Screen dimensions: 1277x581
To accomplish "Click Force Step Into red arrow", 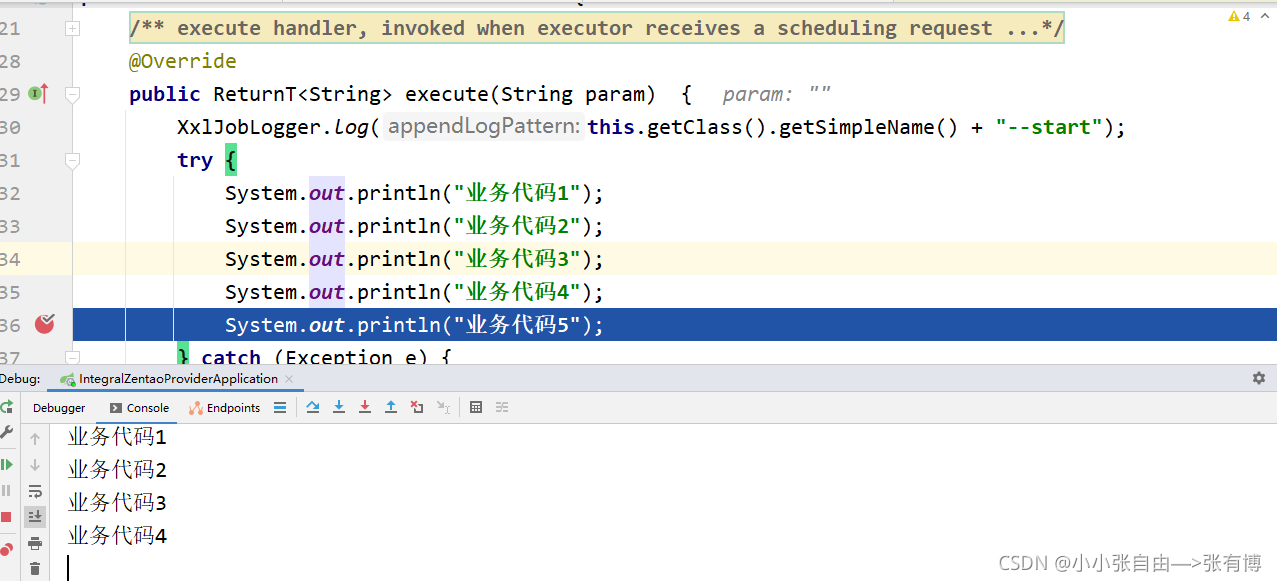I will tap(365, 407).
